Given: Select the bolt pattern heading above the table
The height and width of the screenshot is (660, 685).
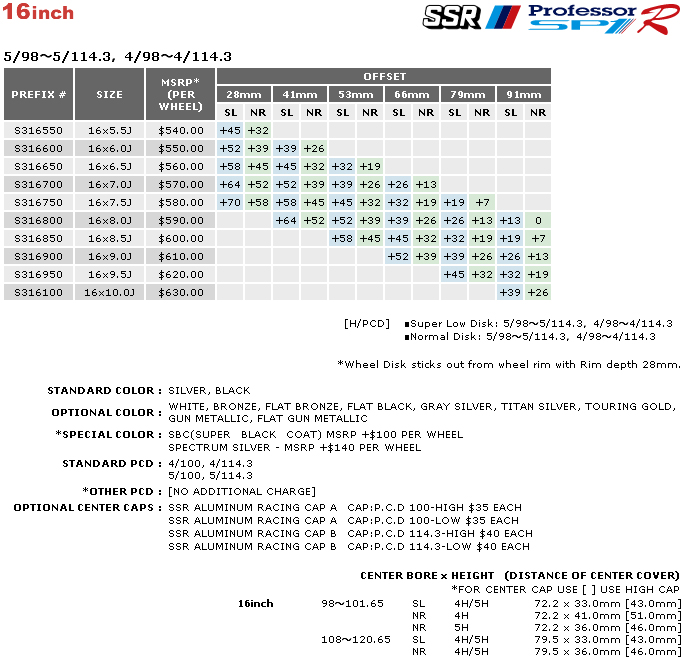Looking at the screenshot, I should pos(118,56).
